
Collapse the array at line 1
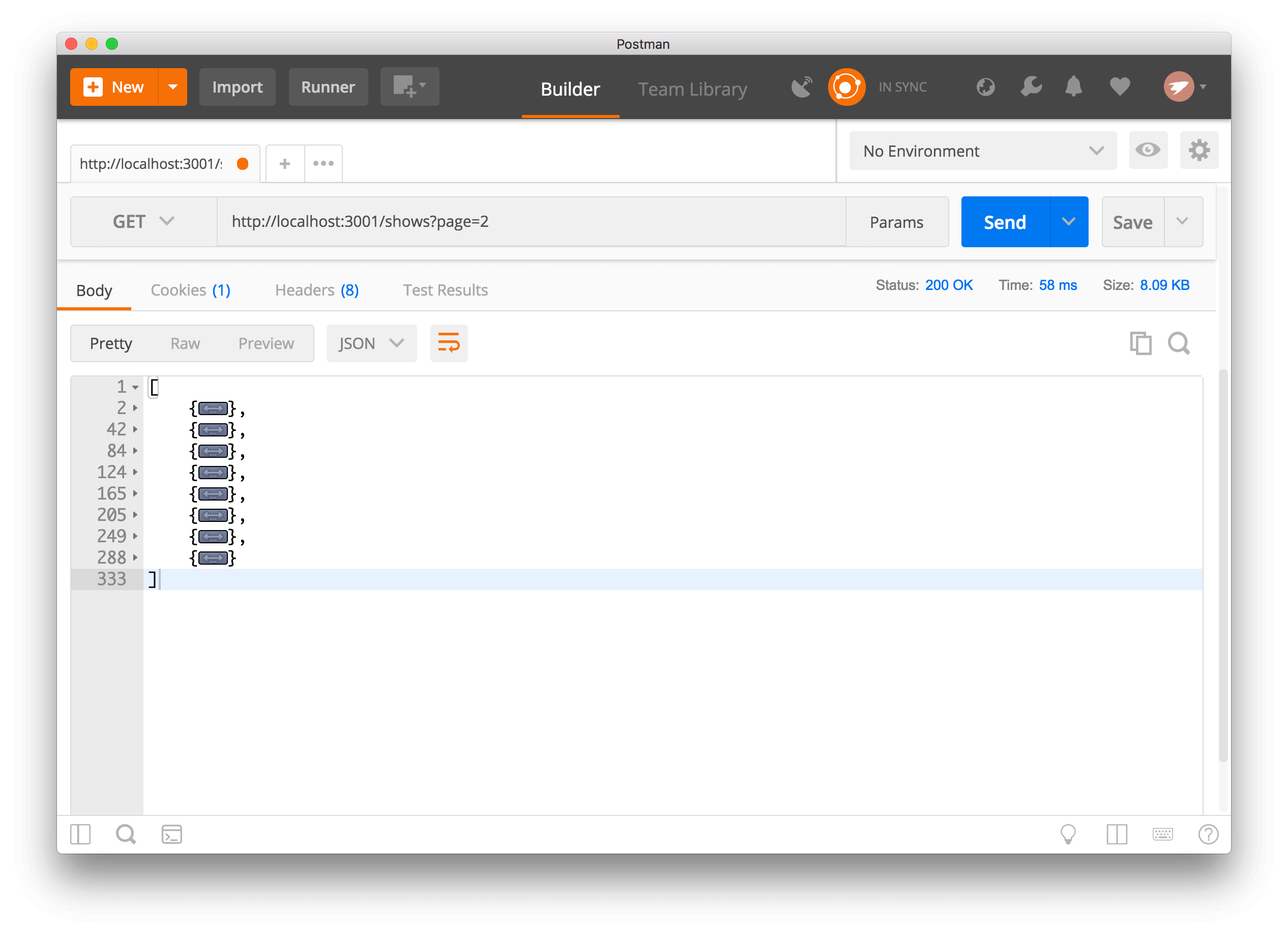click(135, 388)
